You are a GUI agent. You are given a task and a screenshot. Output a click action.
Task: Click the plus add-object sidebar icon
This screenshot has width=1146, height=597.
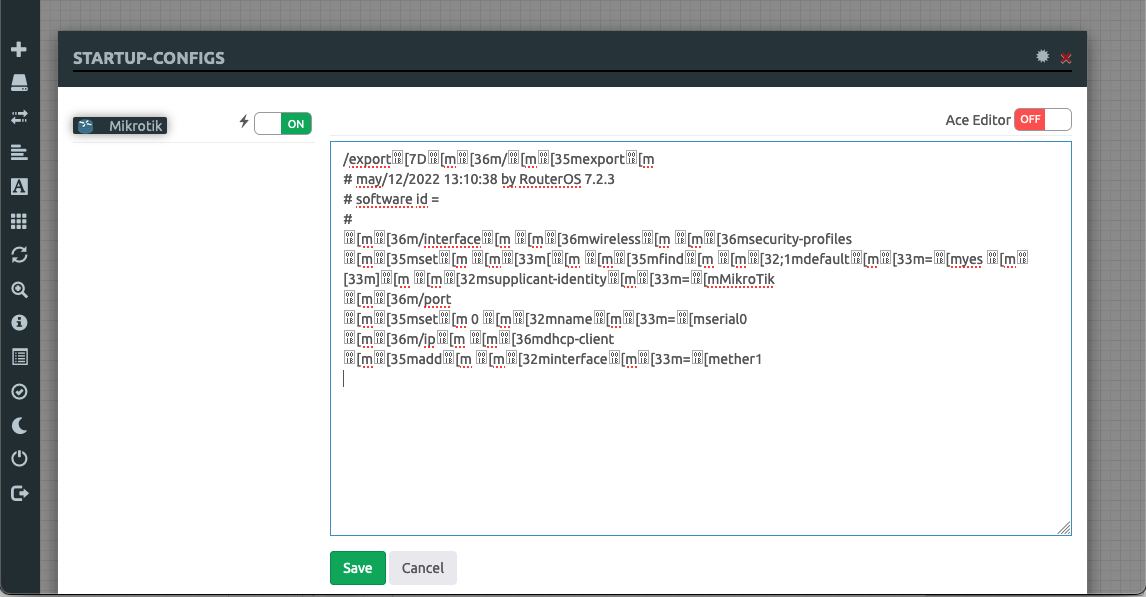pos(19,49)
